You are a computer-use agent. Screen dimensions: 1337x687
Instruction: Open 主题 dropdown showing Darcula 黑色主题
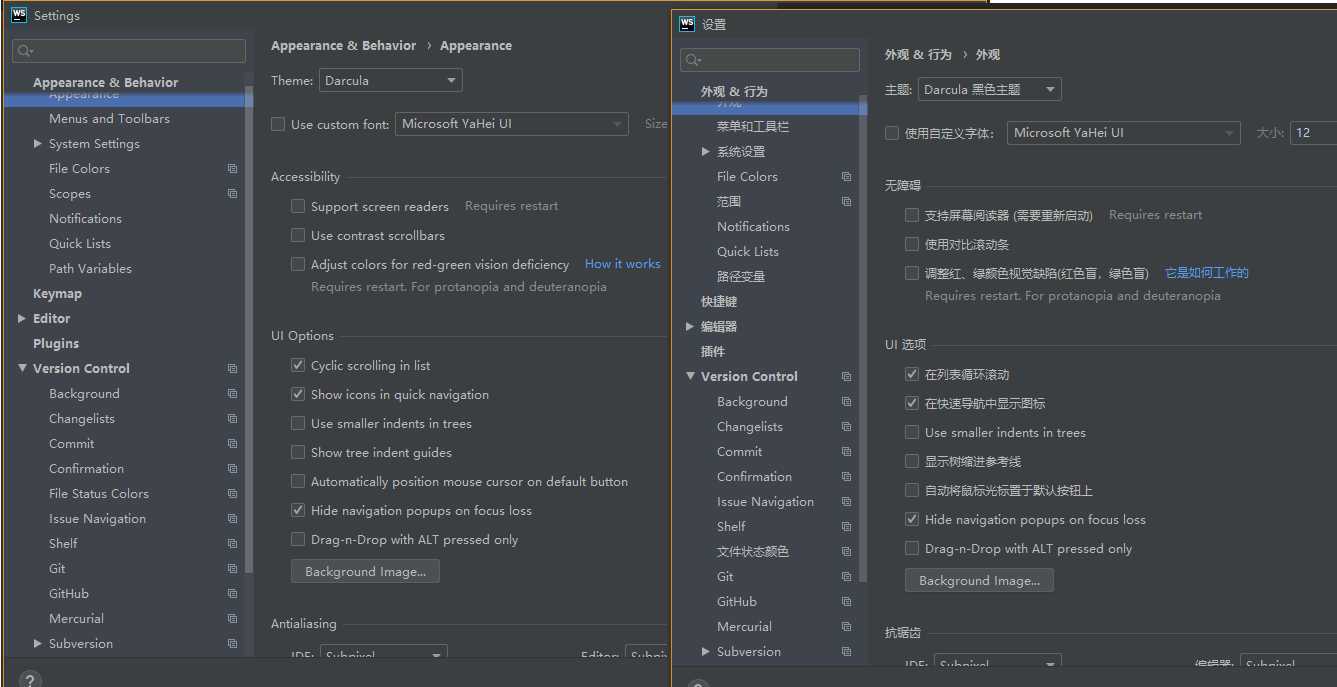tap(989, 90)
